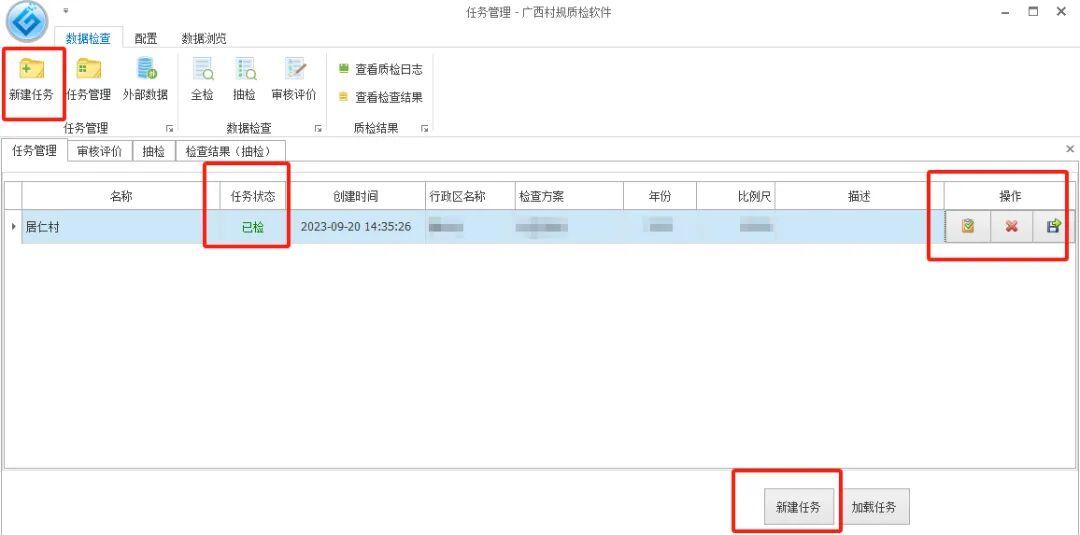Image resolution: width=1080 pixels, height=535 pixels.
Task: Open quick access toolbar dropdown arrow
Action: click(x=66, y=11)
